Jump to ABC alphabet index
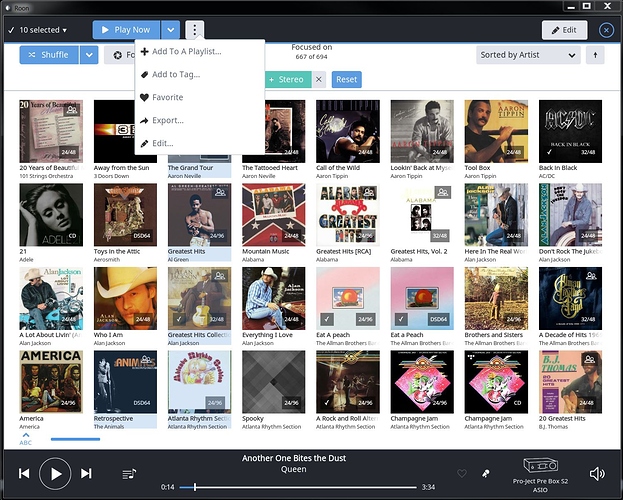This screenshot has height=500, width=623. pos(25,439)
